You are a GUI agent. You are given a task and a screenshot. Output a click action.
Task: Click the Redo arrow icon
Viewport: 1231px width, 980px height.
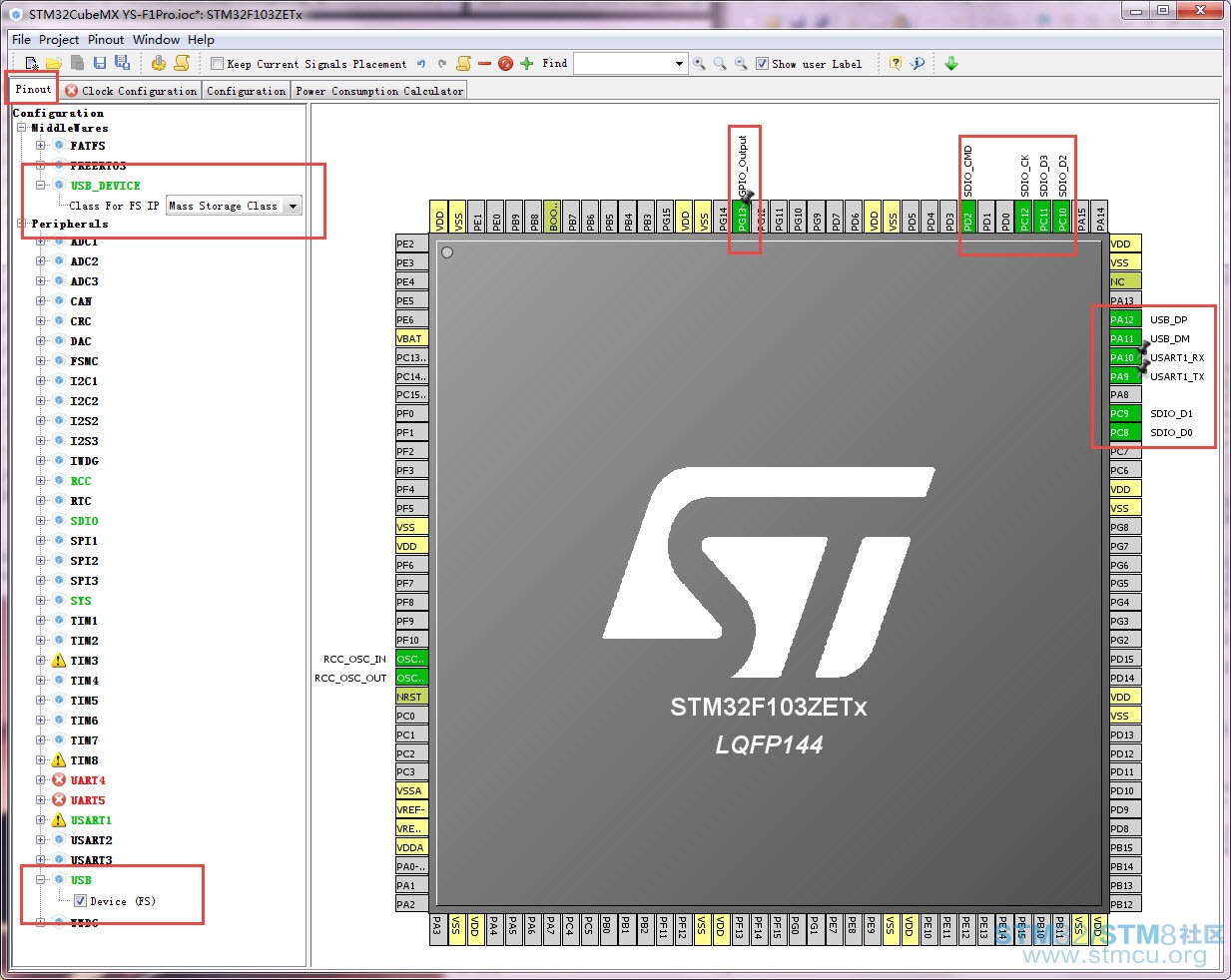pos(442,63)
